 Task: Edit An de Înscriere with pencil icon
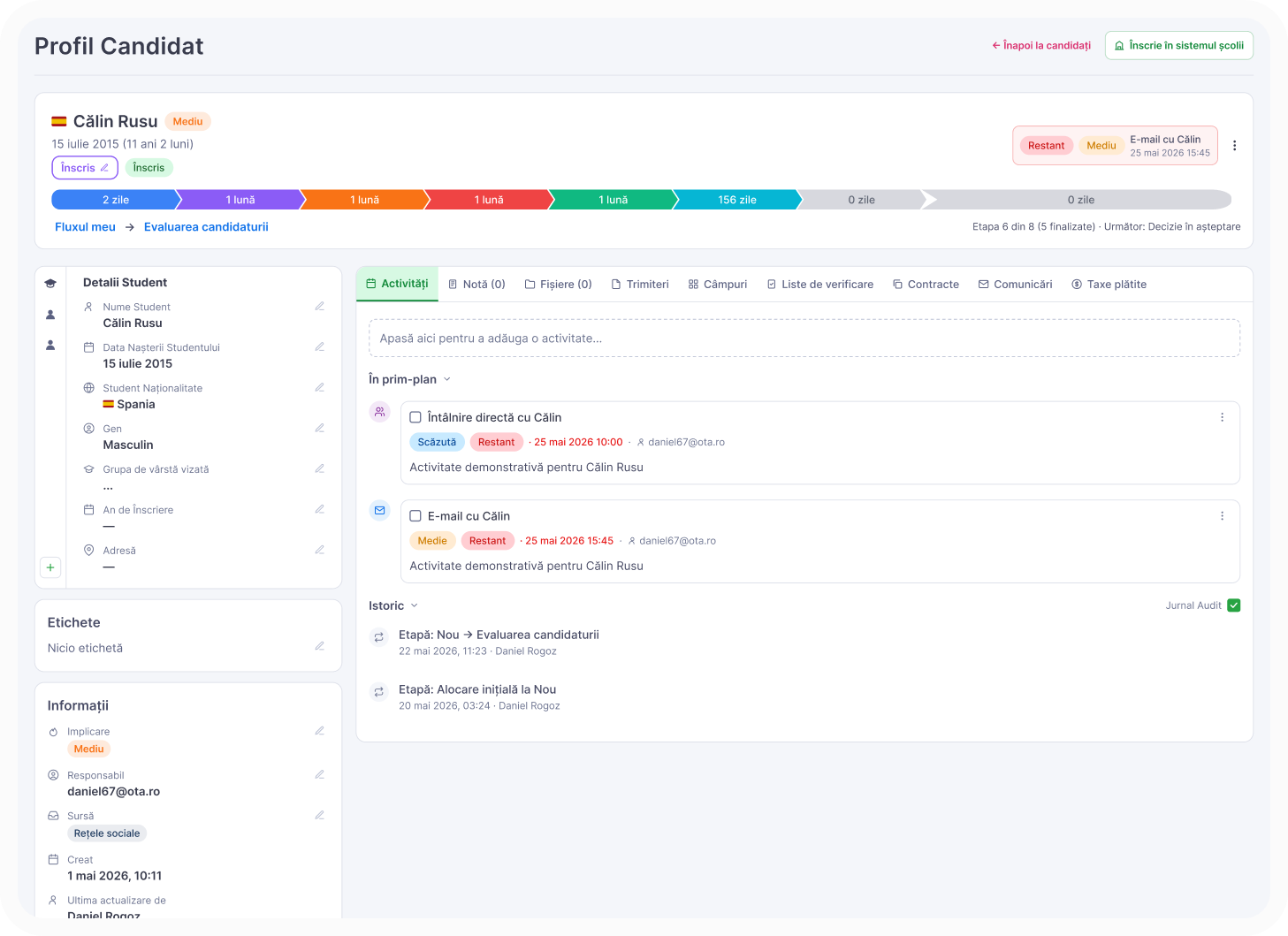(x=320, y=510)
